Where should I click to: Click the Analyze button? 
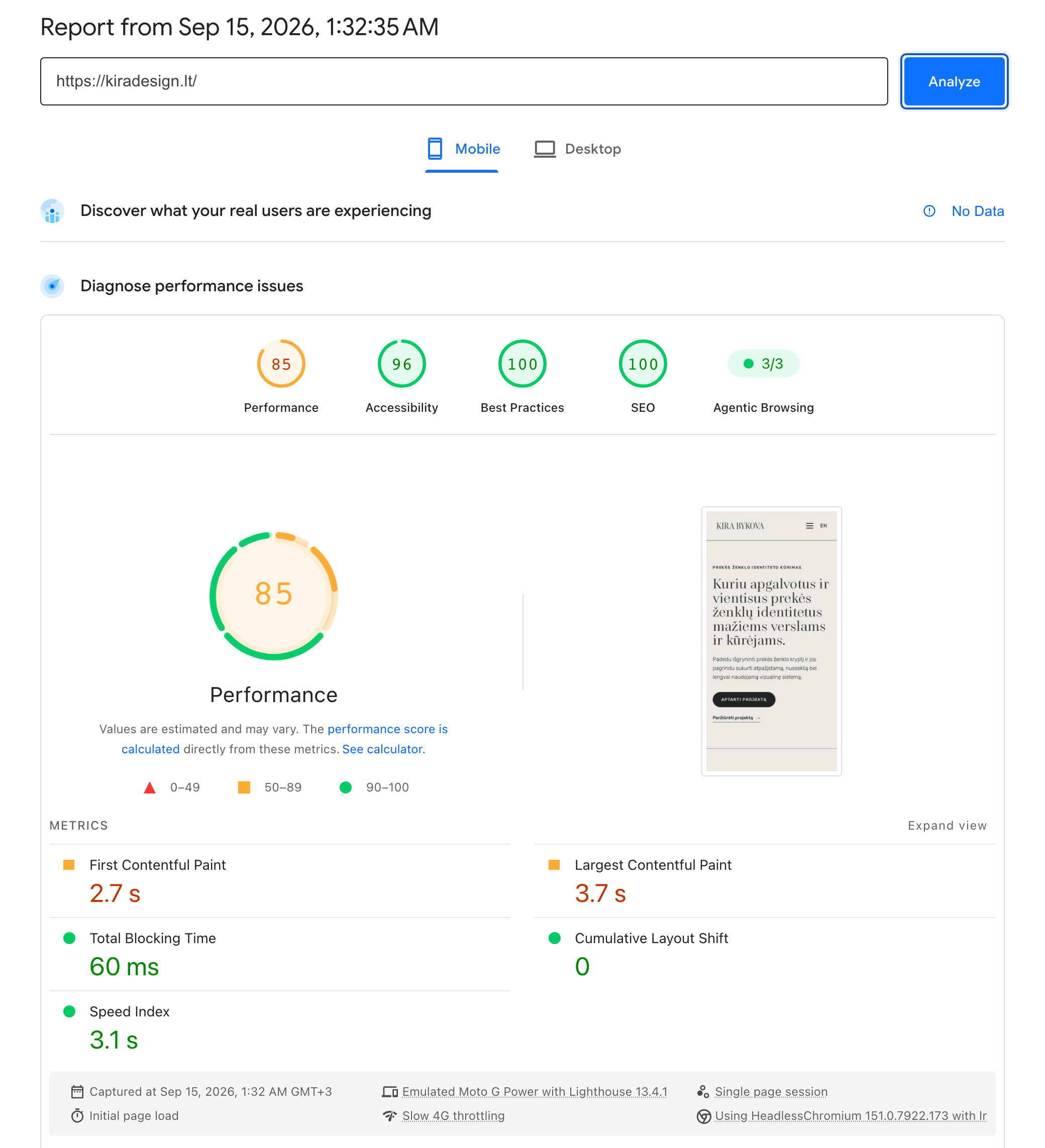(954, 81)
